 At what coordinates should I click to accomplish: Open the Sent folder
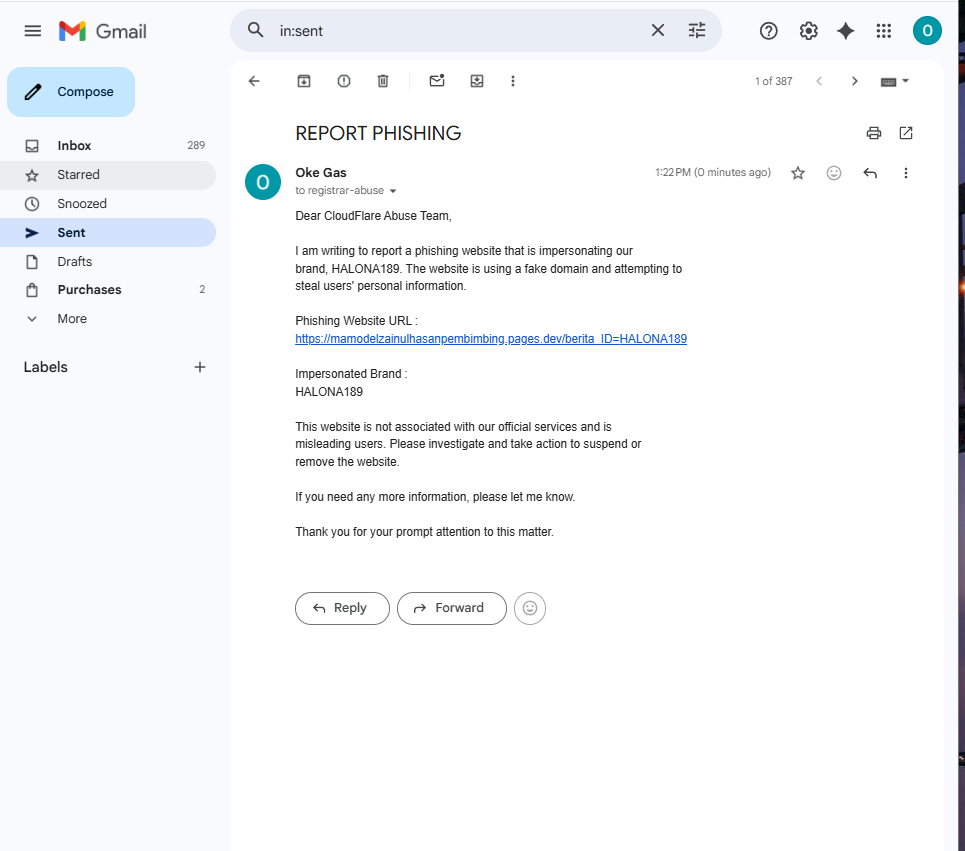point(108,233)
